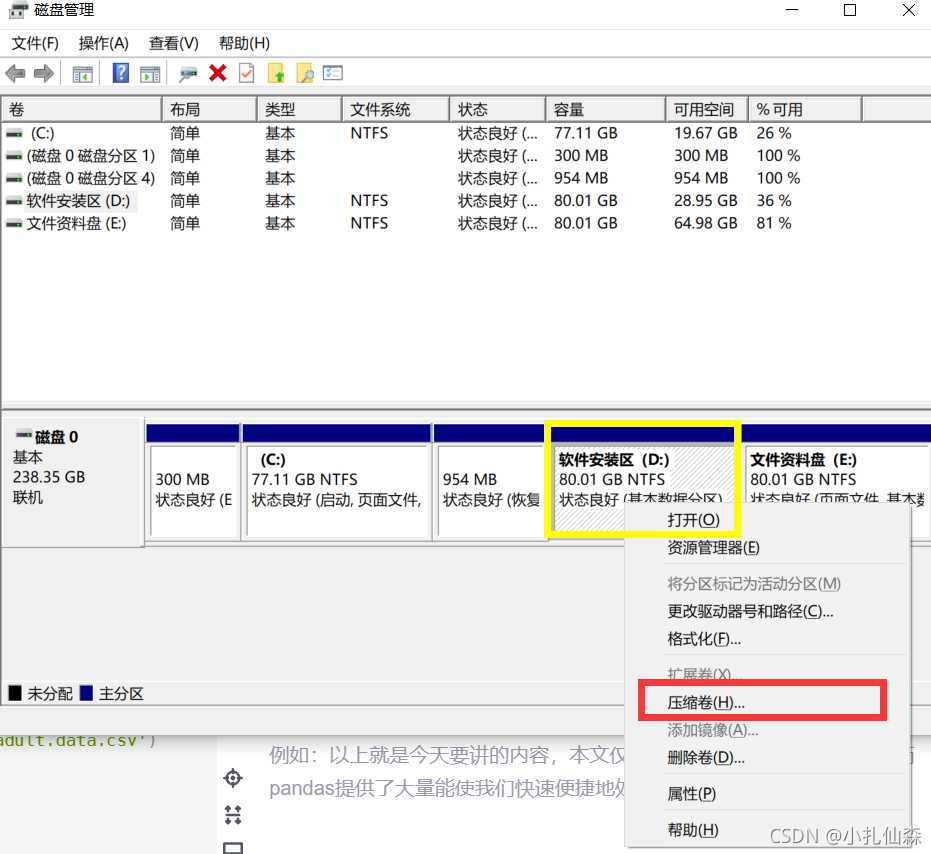The height and width of the screenshot is (854, 931).
Task: Sort by the 卷 column header
Action: (82, 110)
